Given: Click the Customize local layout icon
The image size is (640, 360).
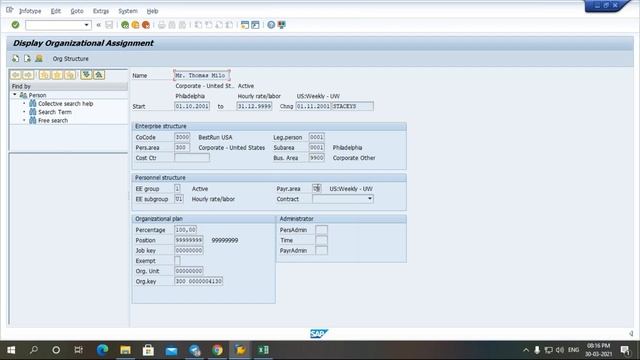Looking at the screenshot, I should point(282,25).
